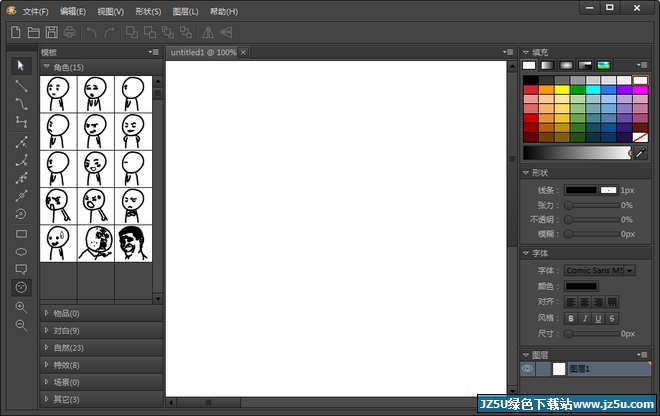The width and height of the screenshot is (660, 416).
Task: Flip horizontally with the triangle mirror icon
Action: (208, 32)
